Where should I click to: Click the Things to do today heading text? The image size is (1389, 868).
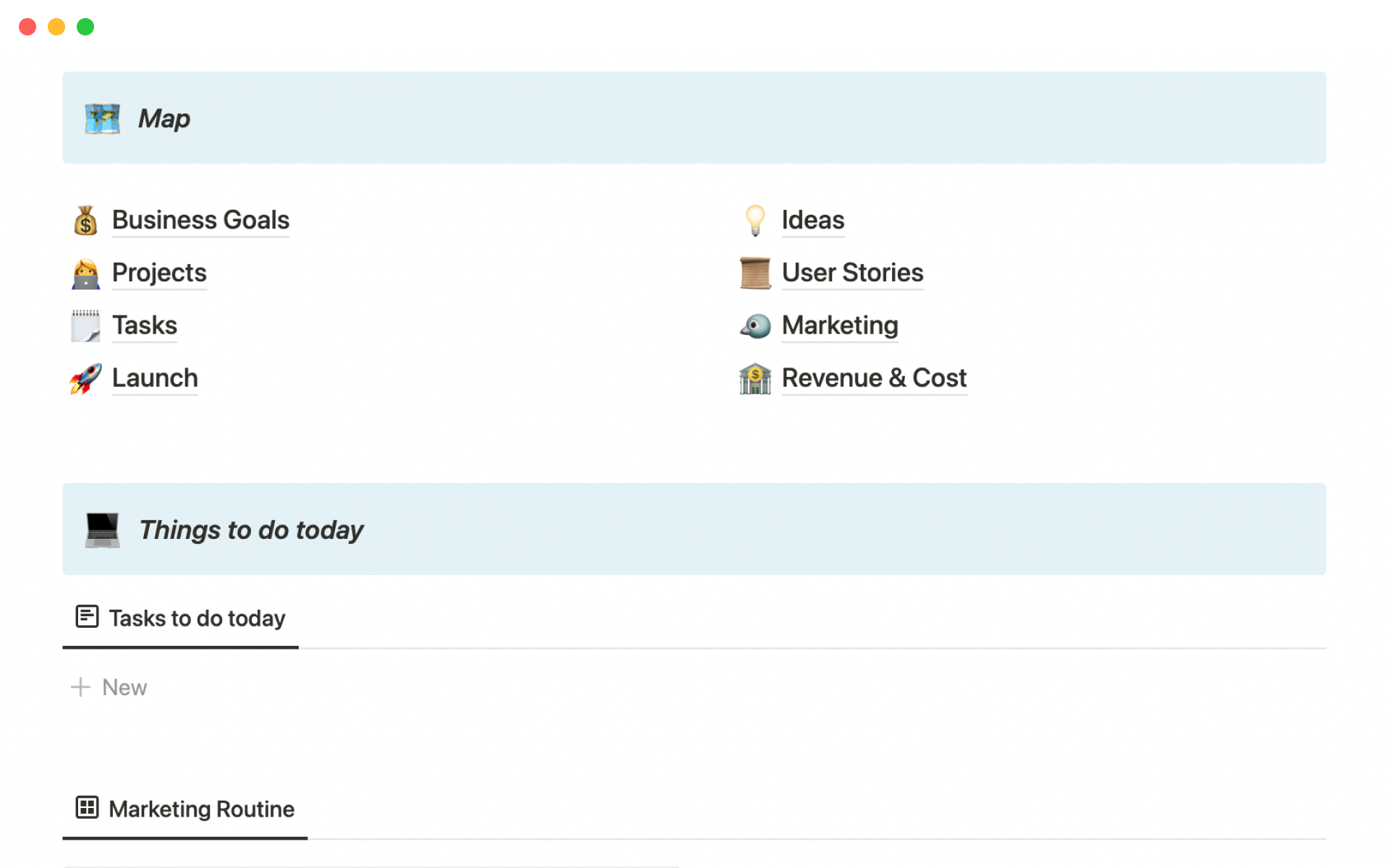[x=251, y=530]
